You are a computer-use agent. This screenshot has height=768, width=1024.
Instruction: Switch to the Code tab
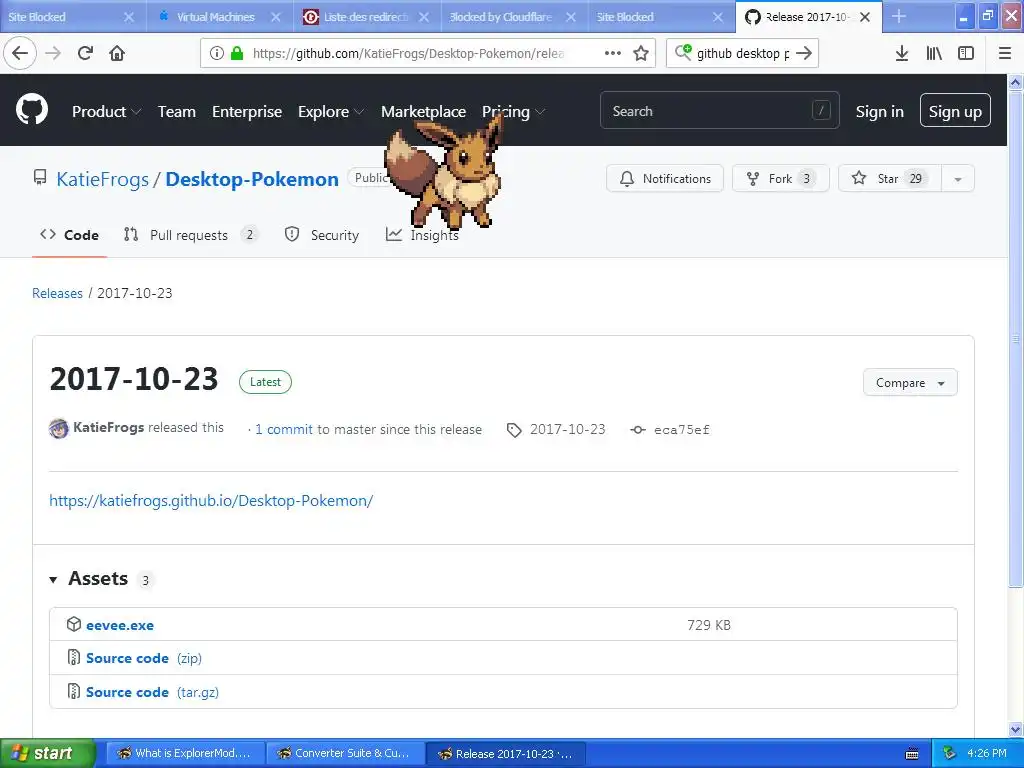69,235
